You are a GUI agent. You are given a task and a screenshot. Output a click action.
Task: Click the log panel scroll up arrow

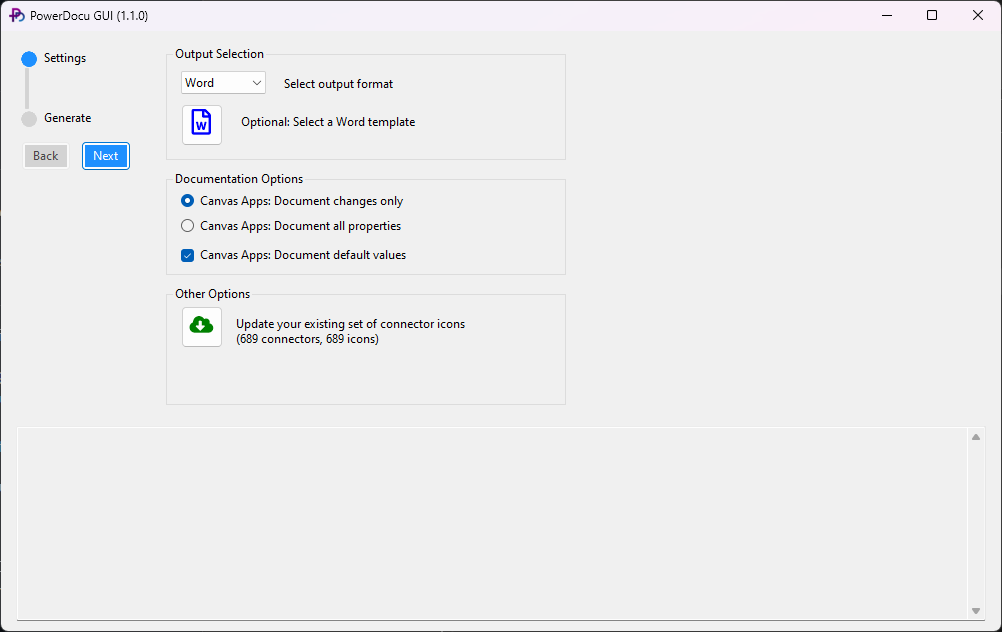coord(976,437)
